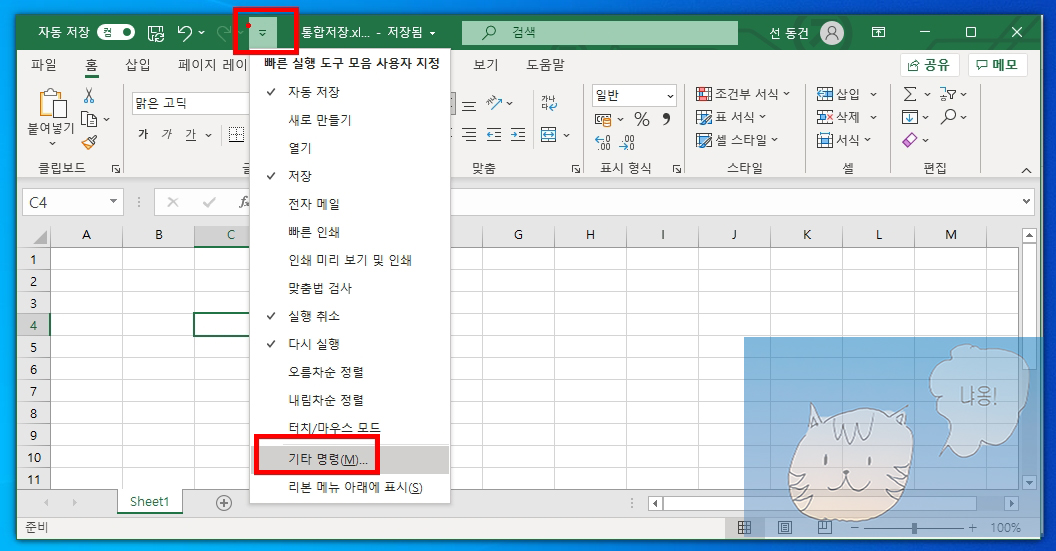Select 맞춤법 검사 menu entry
This screenshot has width=1056, height=551.
coord(350,288)
